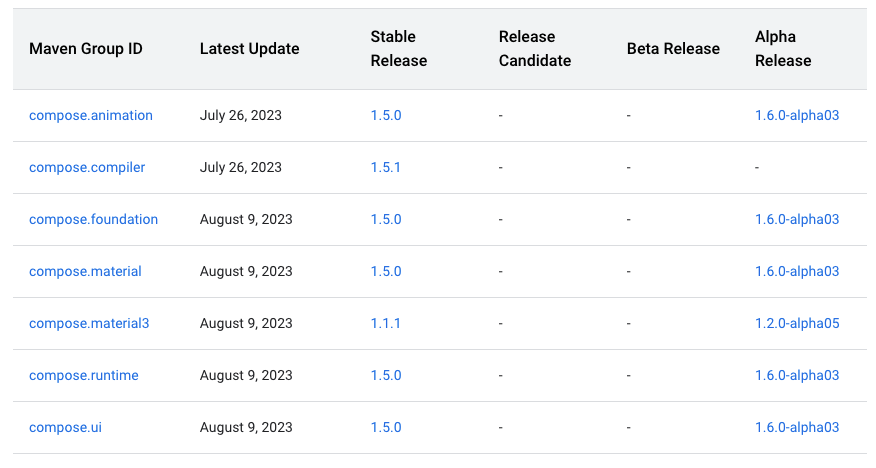
Task: Open compose.runtime alpha release 1.6.0-alpha03
Action: (797, 375)
